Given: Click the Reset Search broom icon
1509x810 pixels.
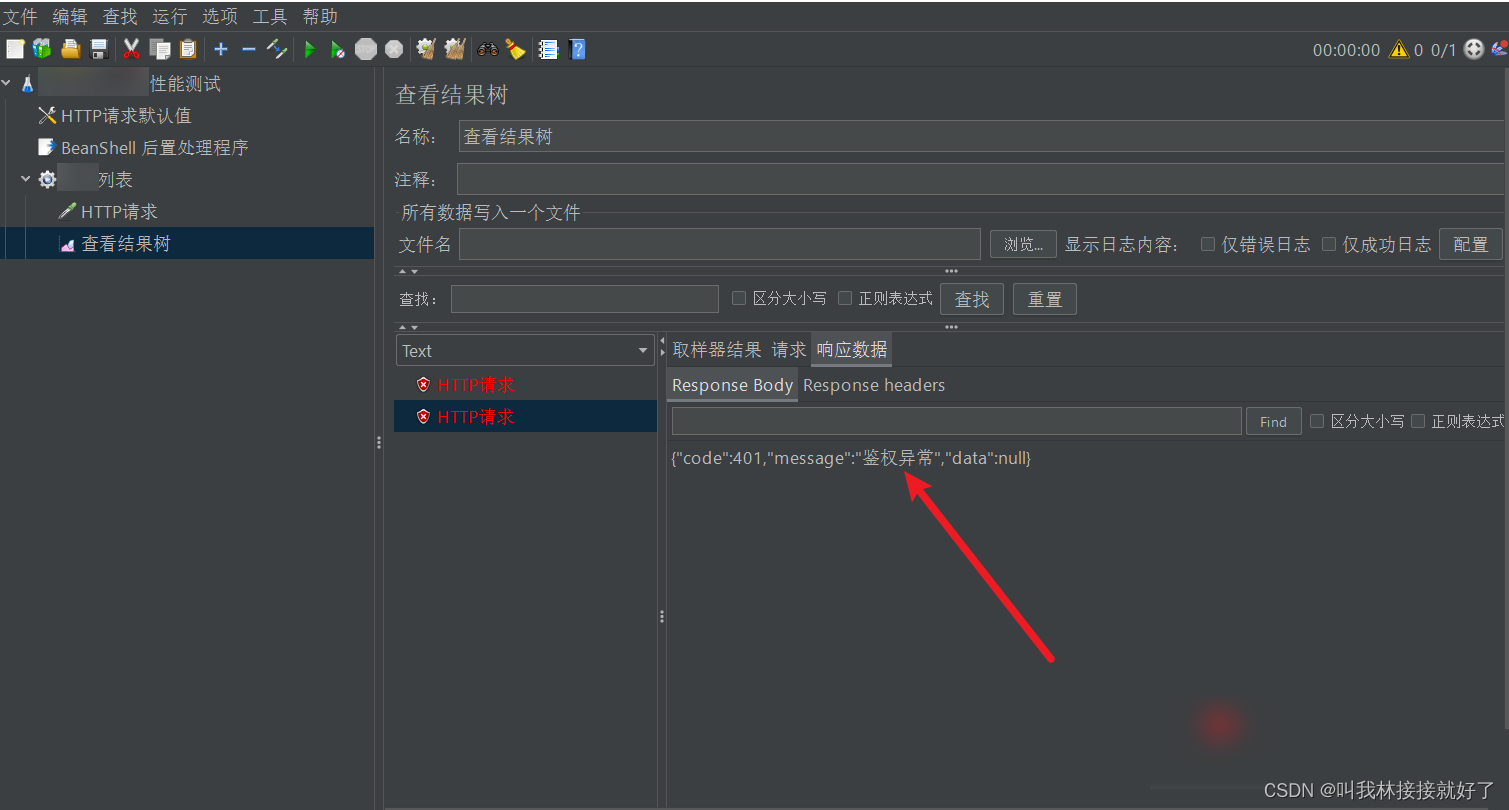Looking at the screenshot, I should pyautogui.click(x=516, y=49).
